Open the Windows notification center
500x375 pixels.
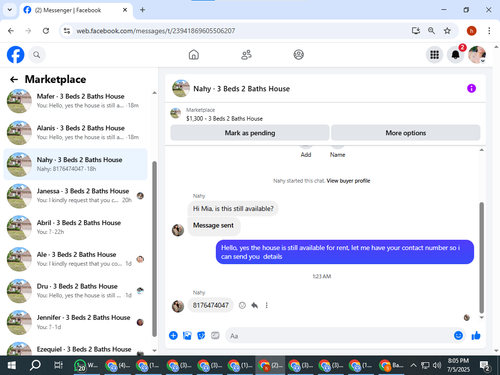click(484, 366)
